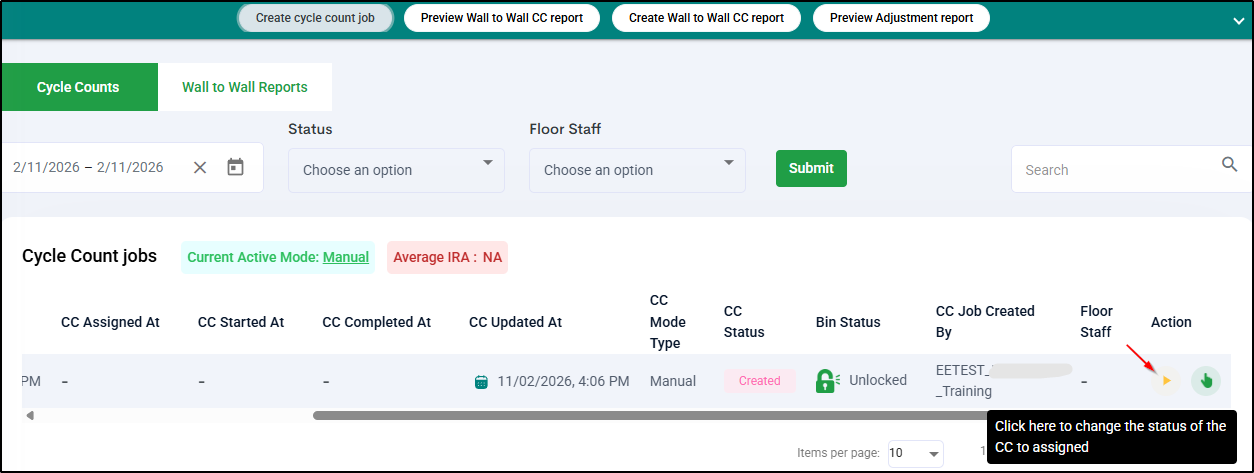Open the Items per page dropdown
The width and height of the screenshot is (1254, 473).
915,453
